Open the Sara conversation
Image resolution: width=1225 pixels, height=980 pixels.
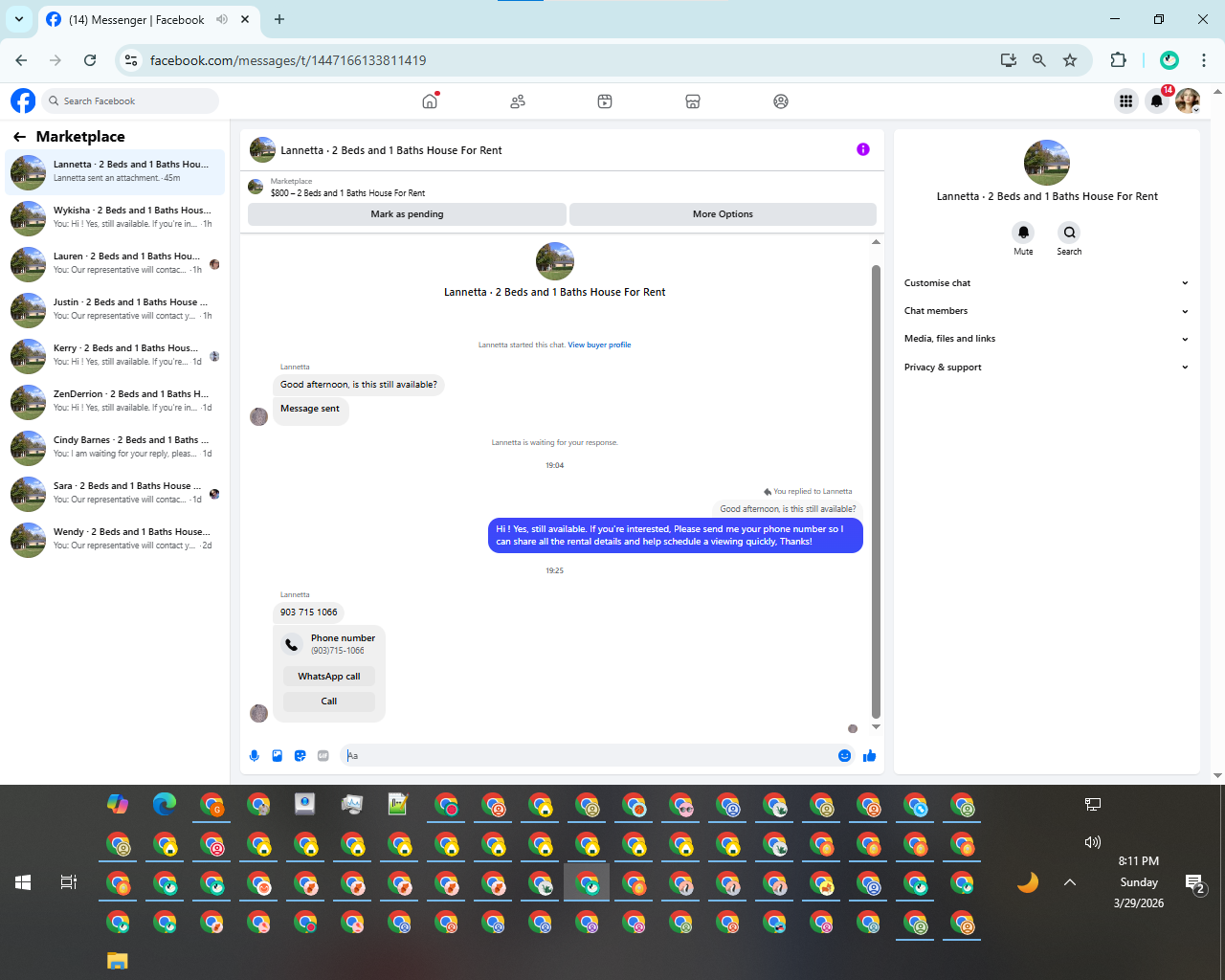[115, 493]
